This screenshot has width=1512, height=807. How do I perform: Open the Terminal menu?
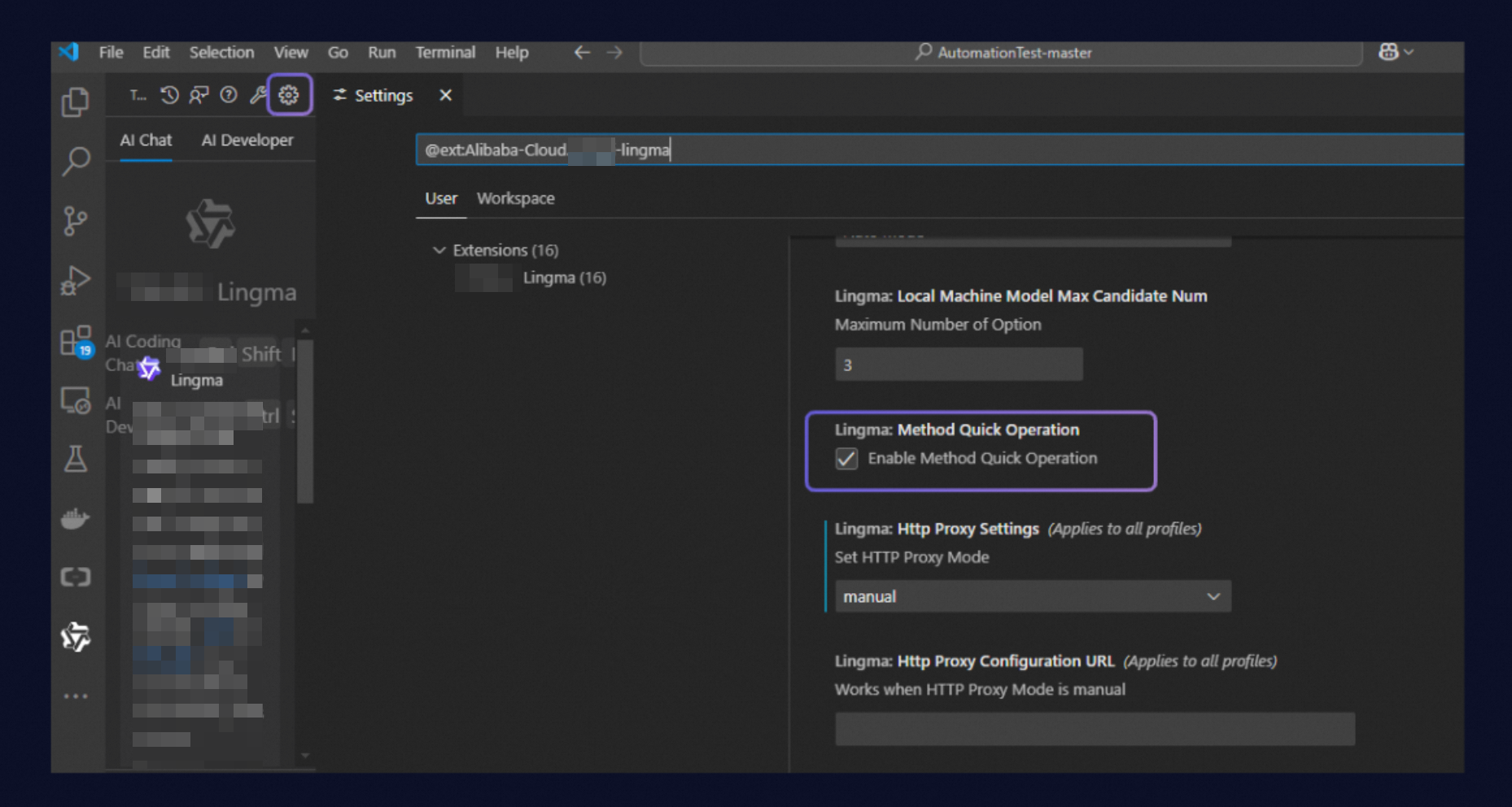point(445,53)
